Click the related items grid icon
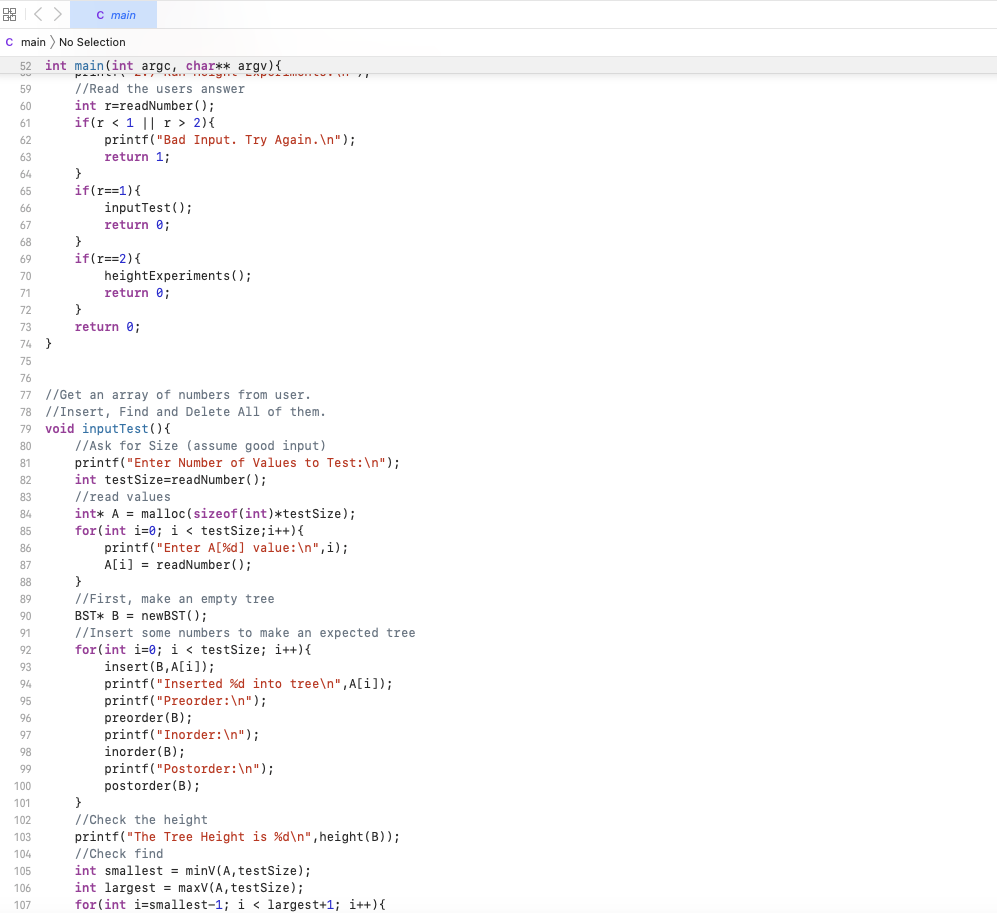This screenshot has height=913, width=997. point(10,14)
